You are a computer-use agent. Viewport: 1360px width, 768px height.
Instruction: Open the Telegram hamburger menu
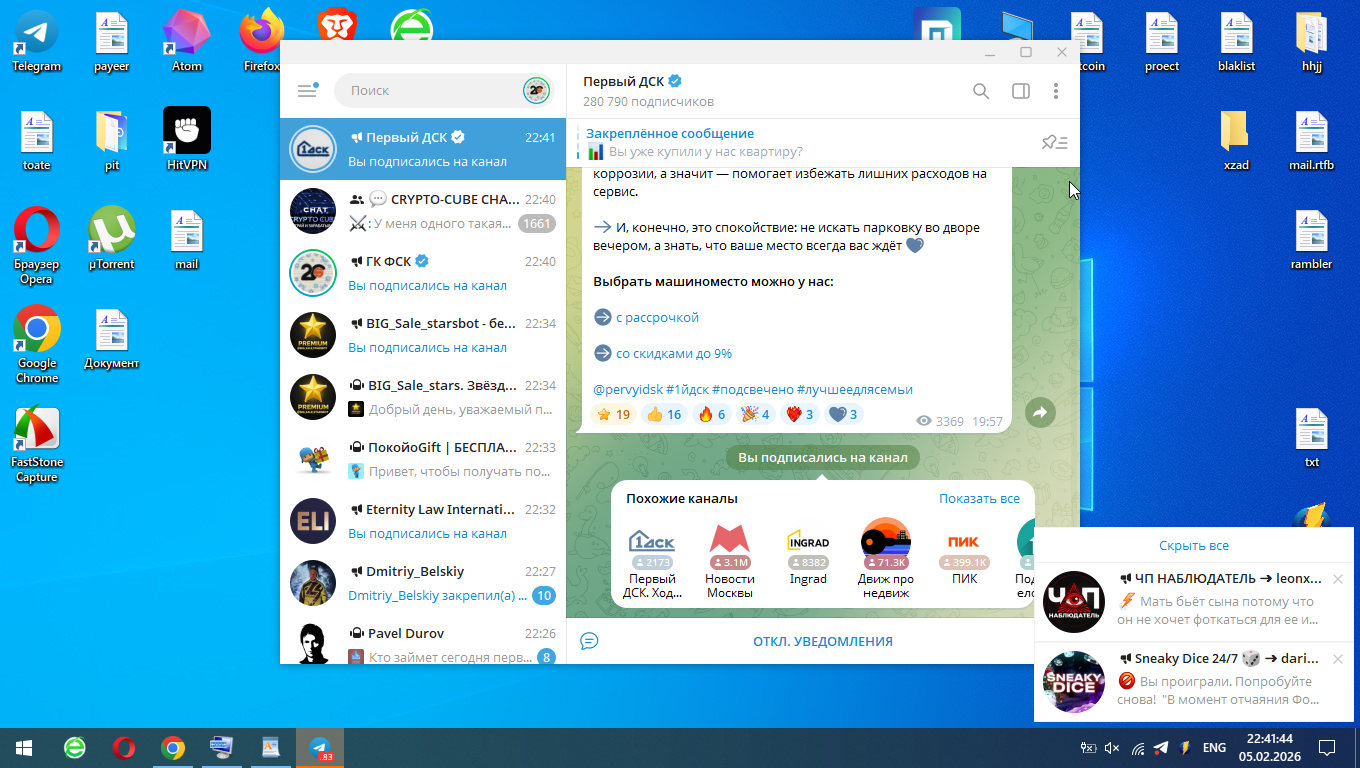[x=307, y=90]
